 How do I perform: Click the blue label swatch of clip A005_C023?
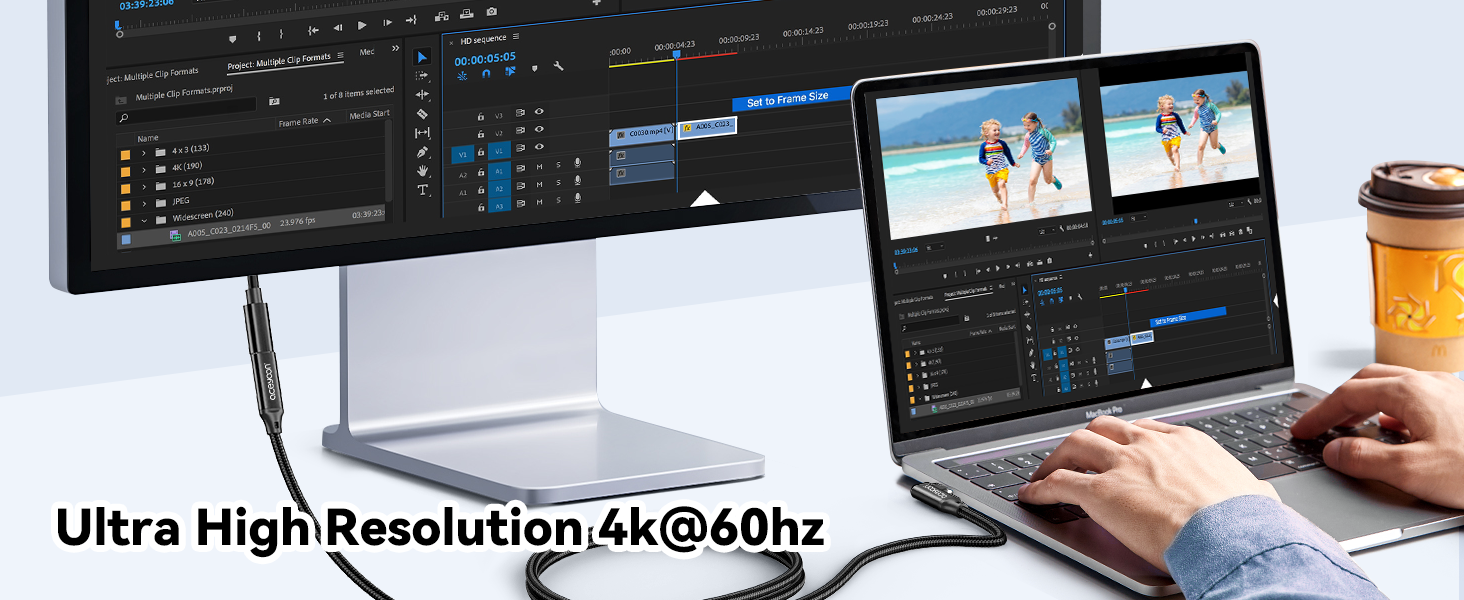[x=126, y=240]
